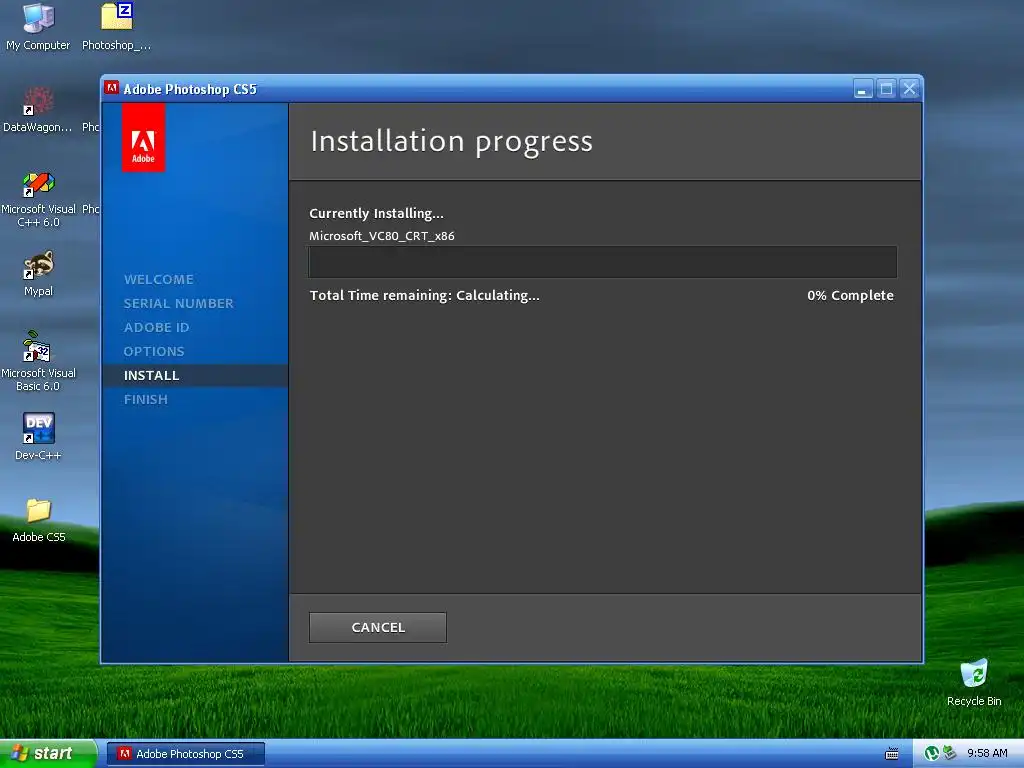Click the system clock 9:58 AM
The height and width of the screenshot is (768, 1024).
pos(987,754)
